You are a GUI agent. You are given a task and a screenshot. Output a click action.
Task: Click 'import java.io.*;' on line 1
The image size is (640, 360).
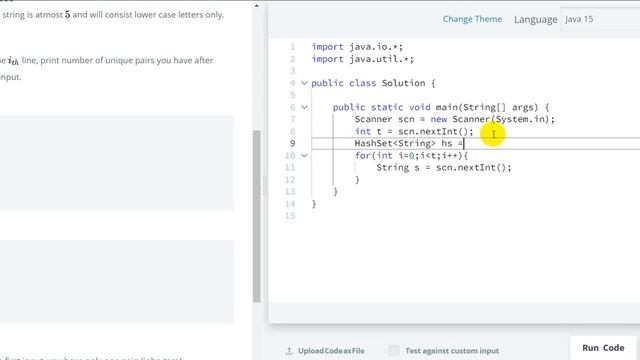click(x=357, y=47)
